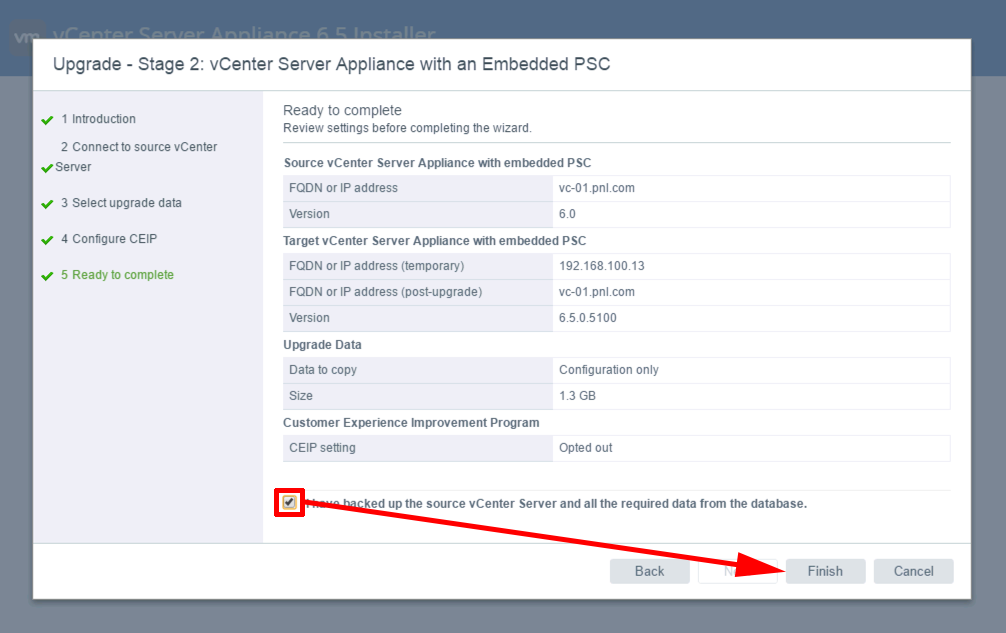Click the Data to copy label

coord(323,369)
